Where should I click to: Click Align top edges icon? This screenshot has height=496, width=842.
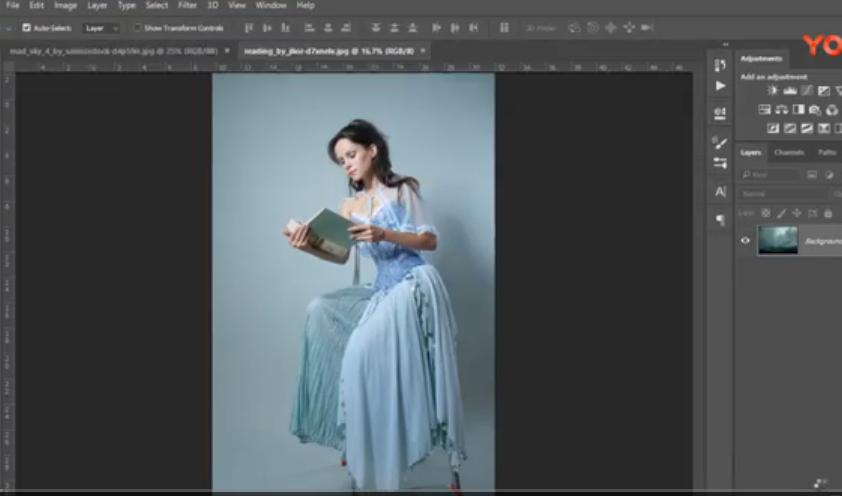(x=249, y=28)
